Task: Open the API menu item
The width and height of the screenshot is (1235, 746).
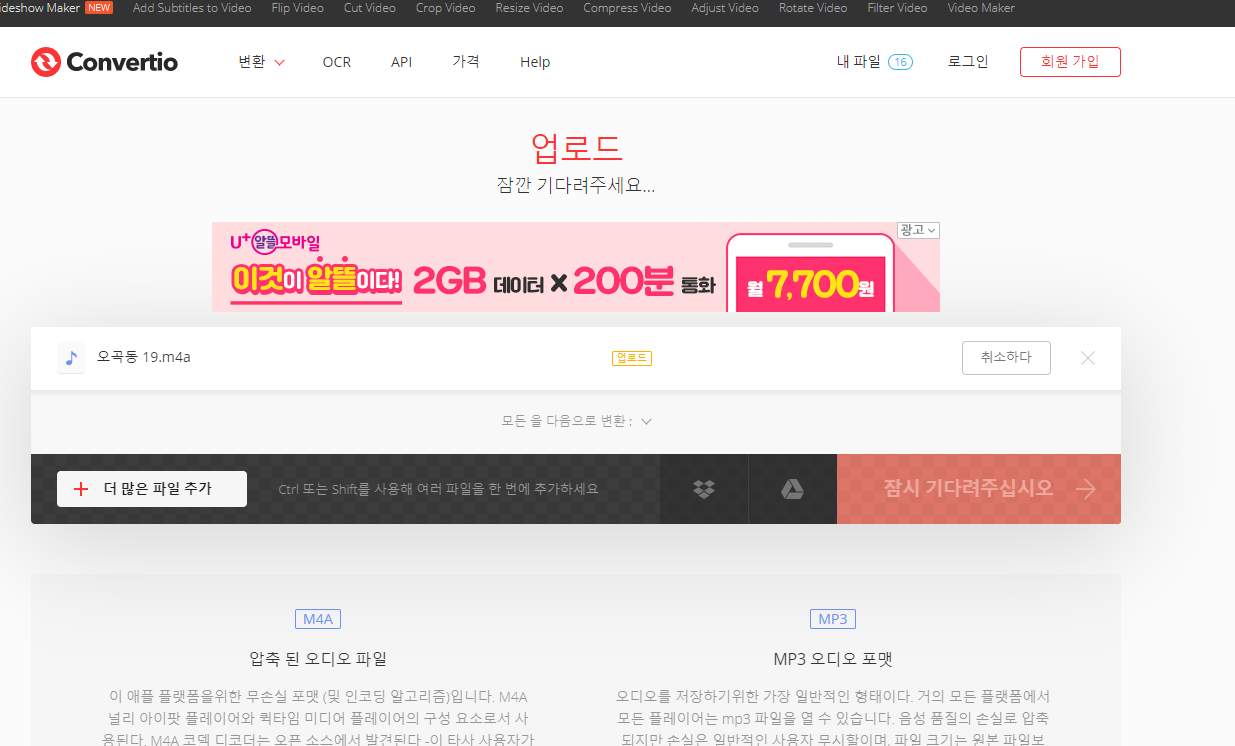Action: click(401, 62)
